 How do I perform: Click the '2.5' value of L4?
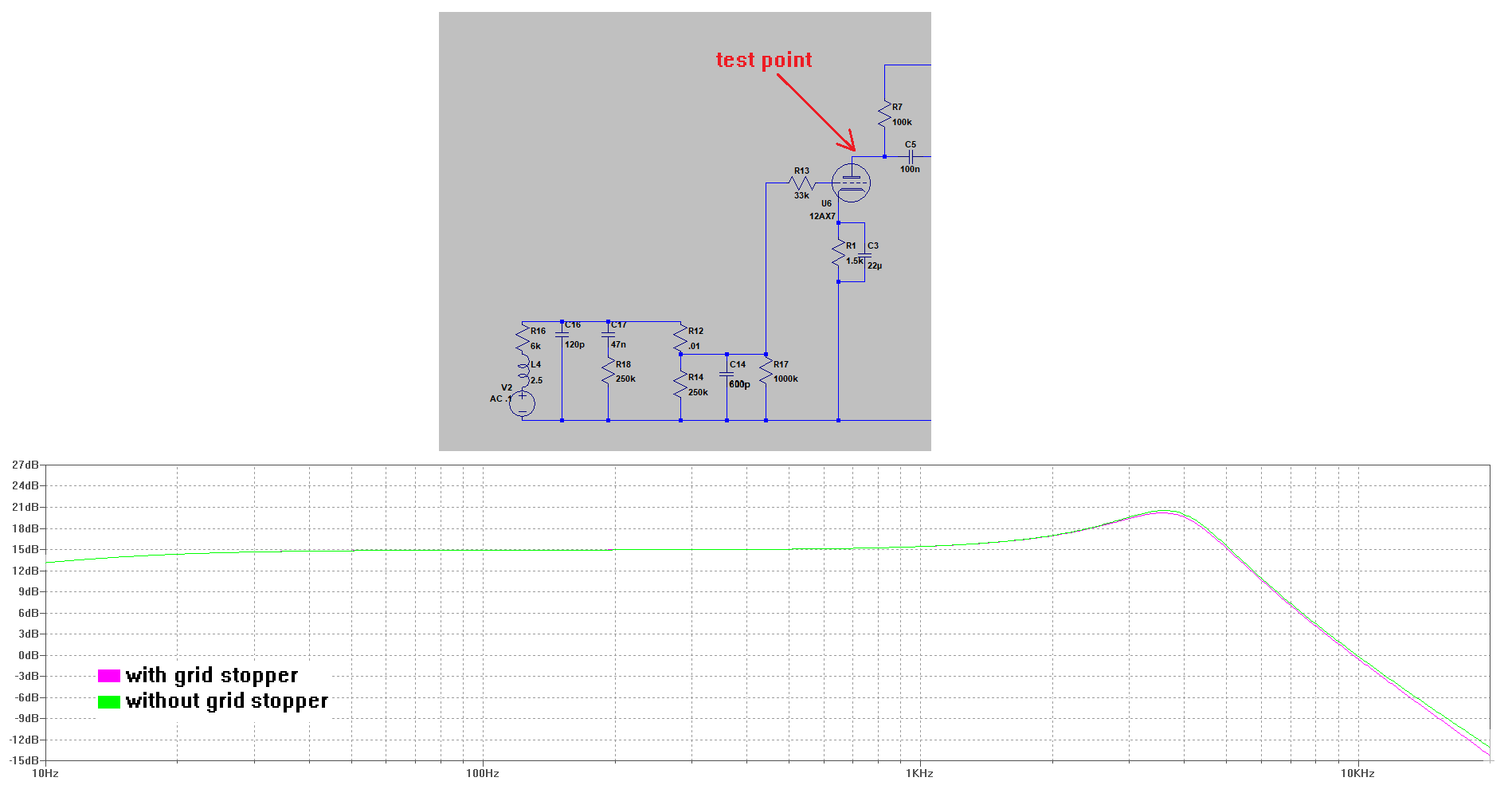click(x=536, y=380)
